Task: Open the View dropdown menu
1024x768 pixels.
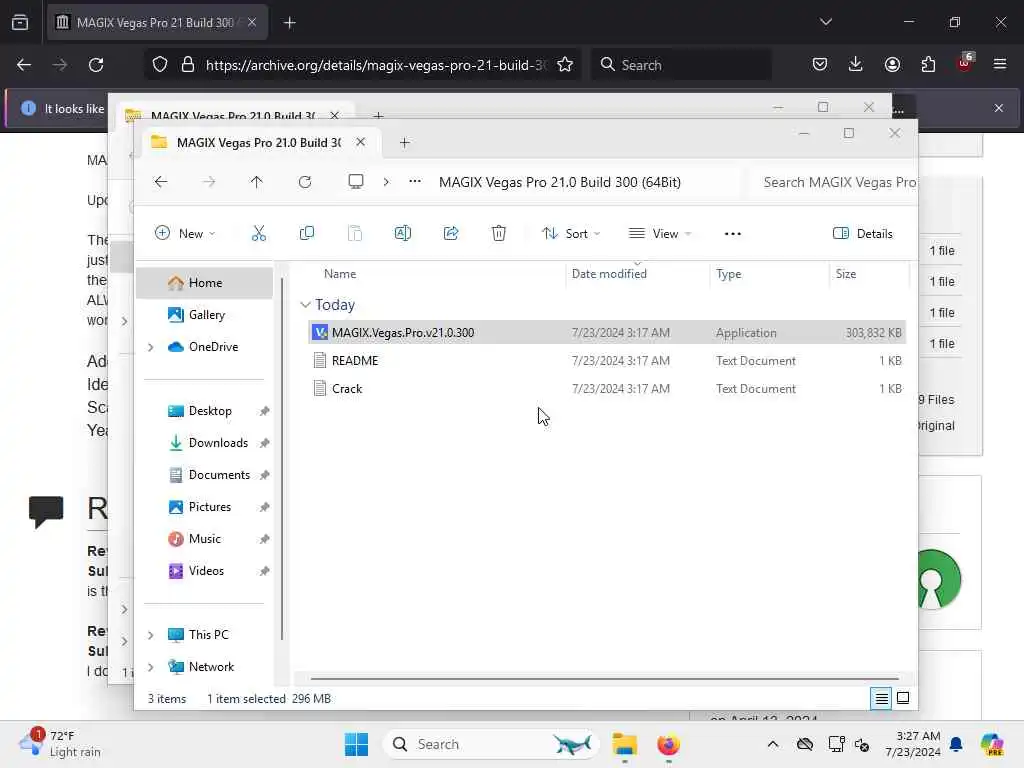Action: click(x=660, y=234)
